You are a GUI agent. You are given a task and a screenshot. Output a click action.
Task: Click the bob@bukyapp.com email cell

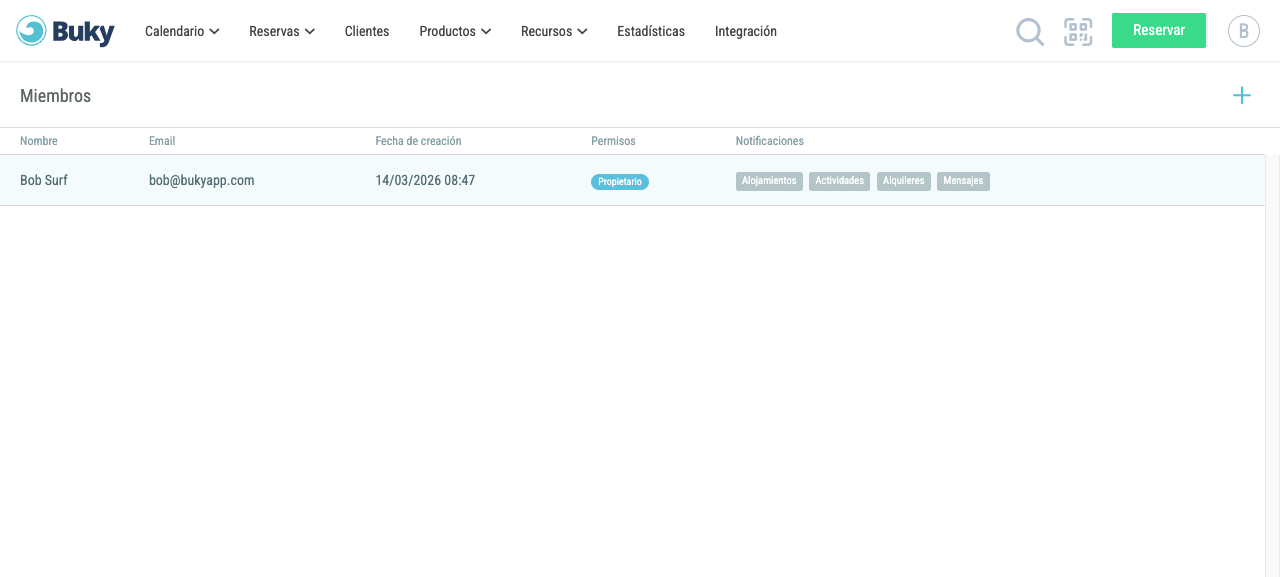click(202, 180)
